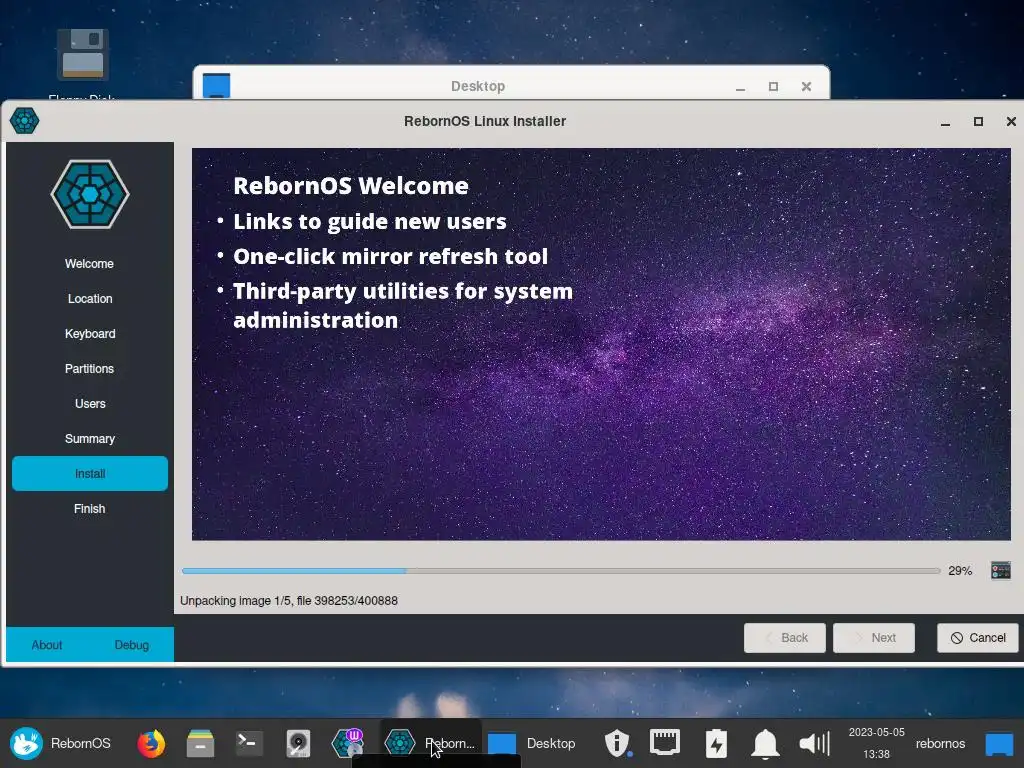Open the network ethernet tray icon
The image size is (1024, 768).
click(x=665, y=743)
